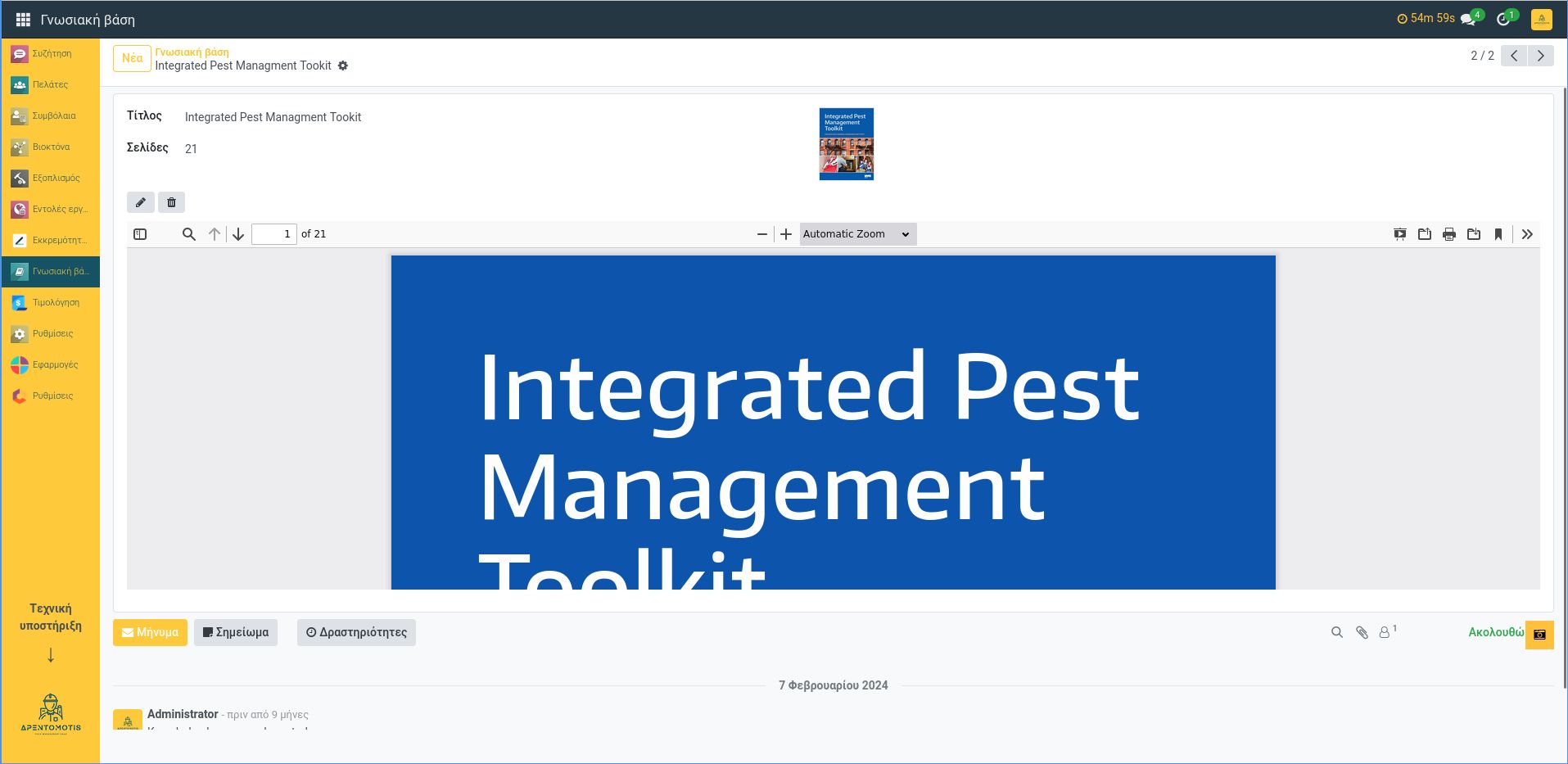Open Ρυθμίσεις with the gear icon
Image resolution: width=1568 pixels, height=764 pixels.
coord(51,334)
